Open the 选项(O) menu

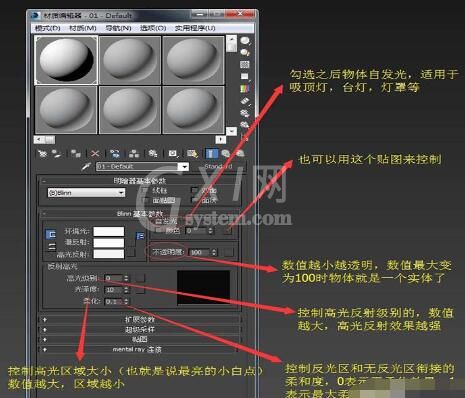(x=153, y=28)
